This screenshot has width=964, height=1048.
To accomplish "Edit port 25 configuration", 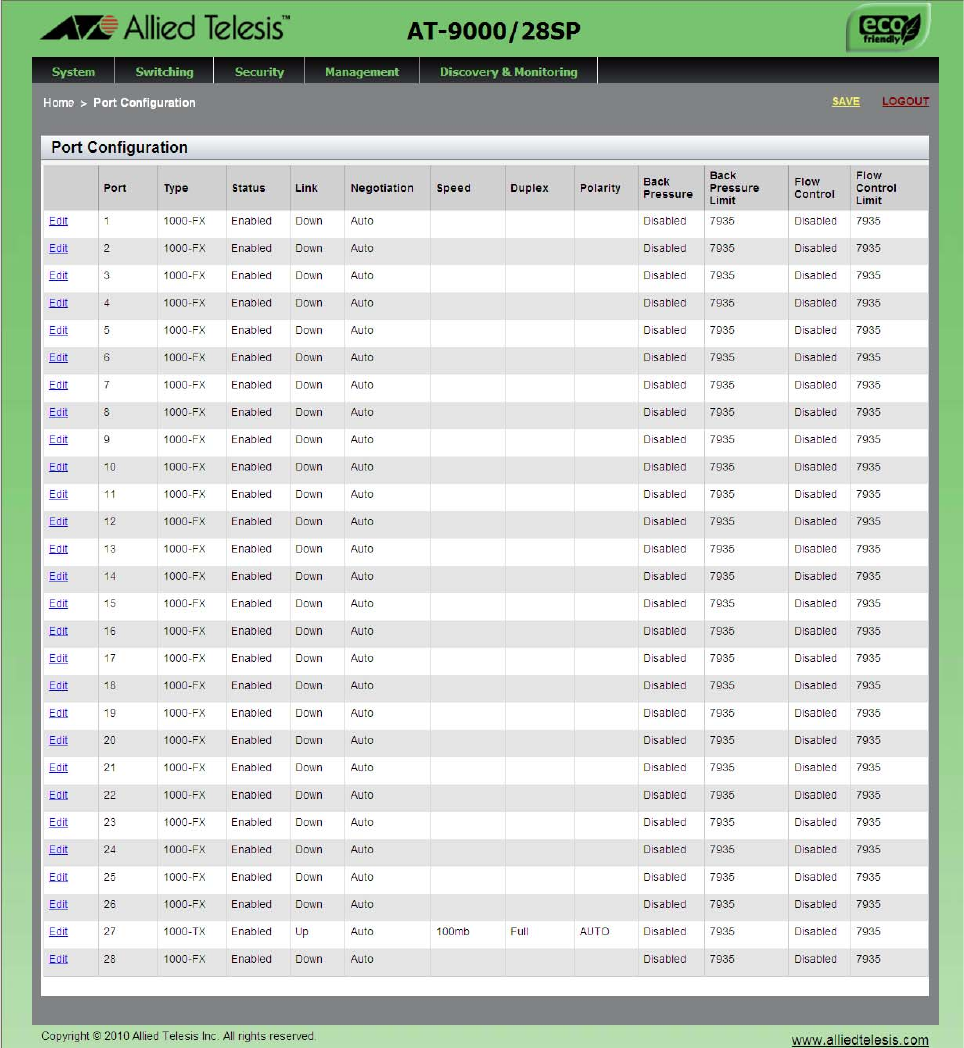I will click(x=58, y=877).
